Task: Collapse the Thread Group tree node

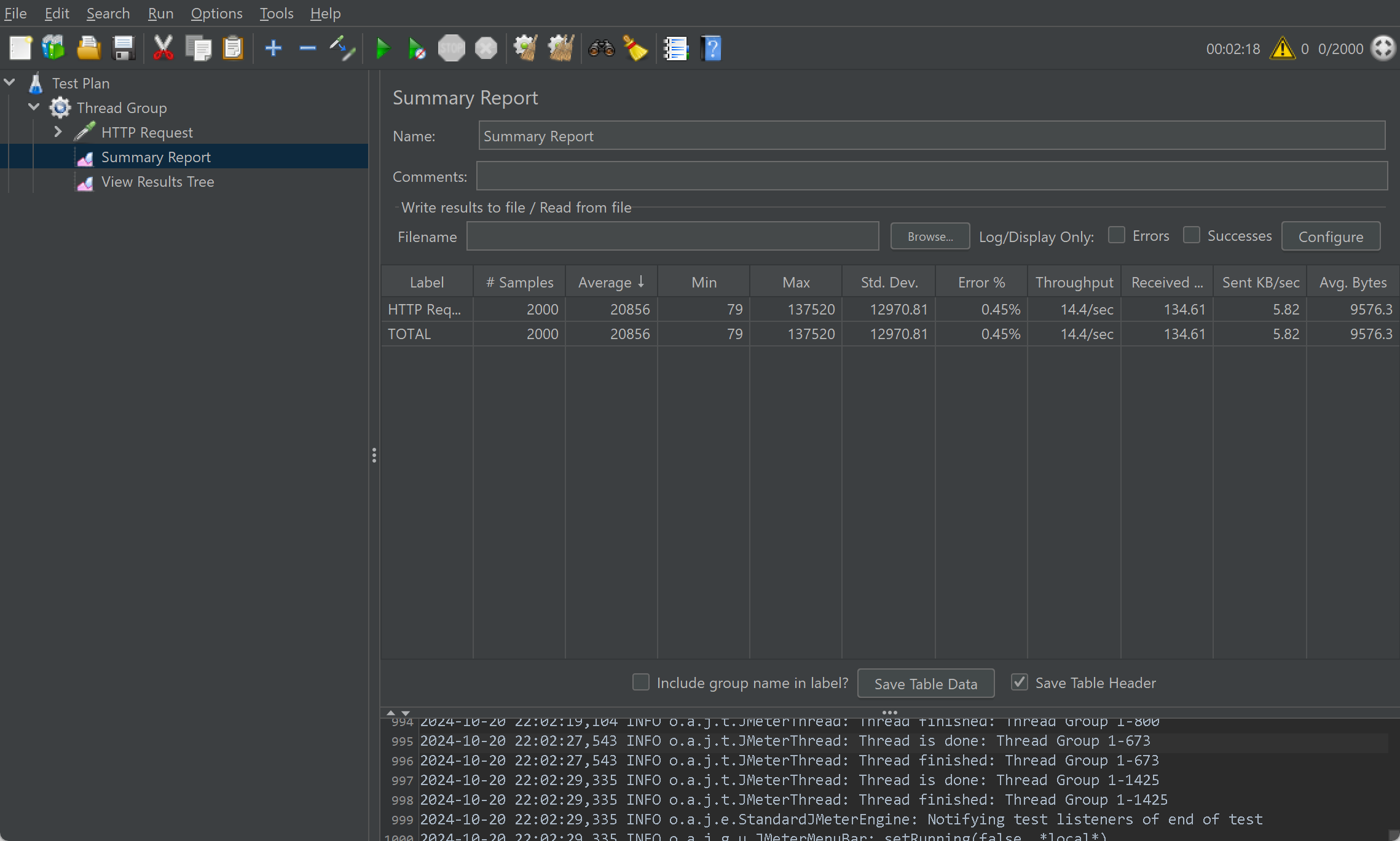Action: 34,108
